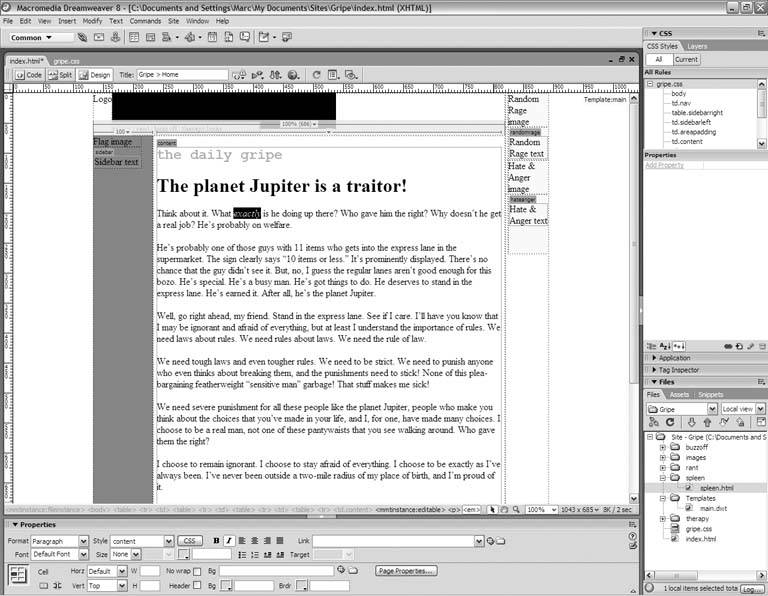Switch to Split view
This screenshot has width=768, height=596.
point(60,75)
